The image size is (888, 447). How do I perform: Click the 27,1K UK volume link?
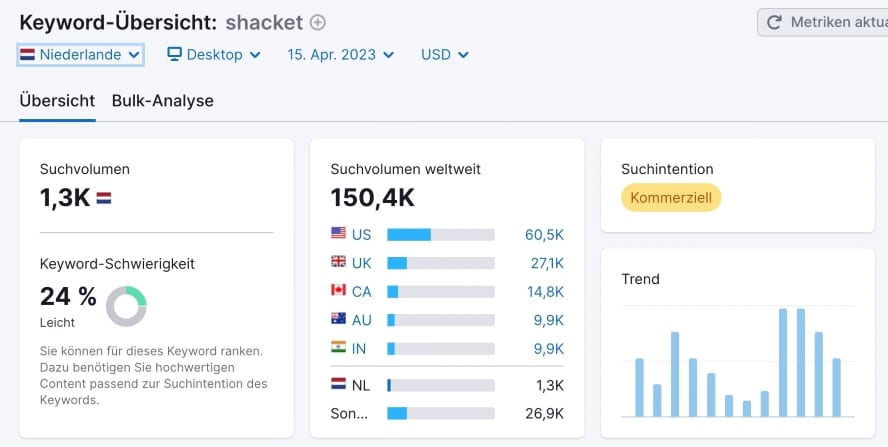(544, 263)
